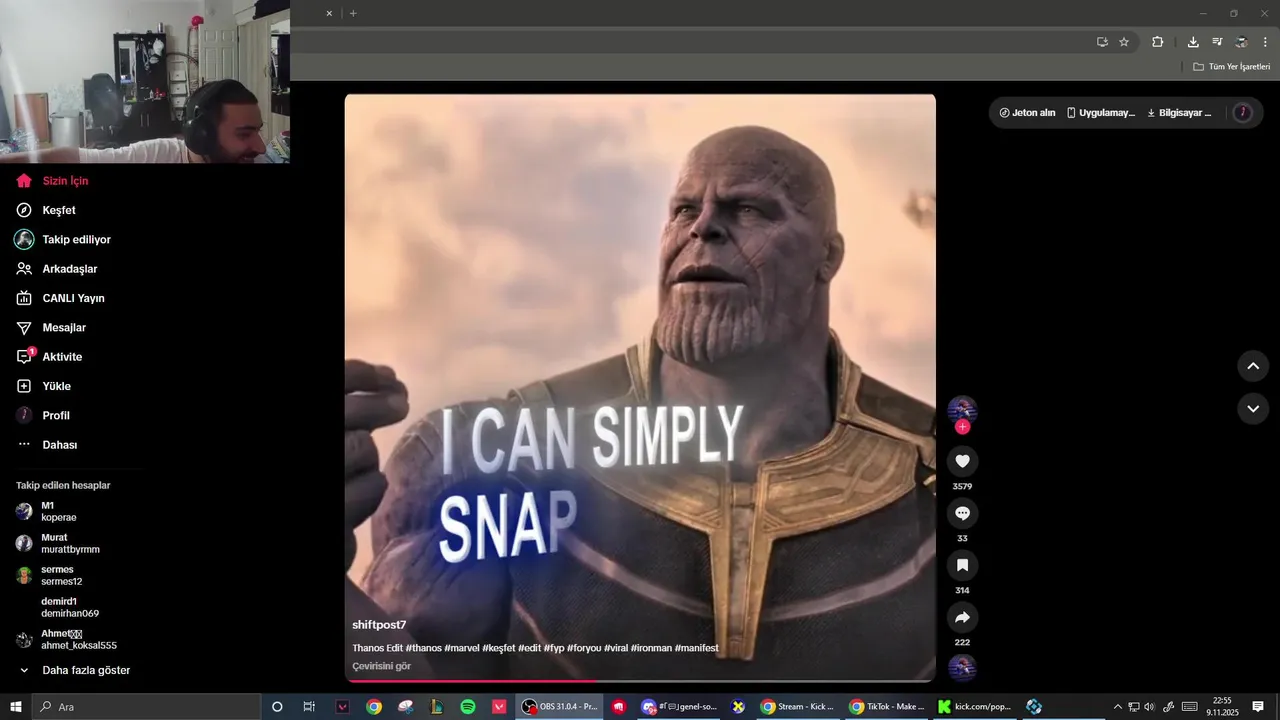Open a new Chrome tab with plus
This screenshot has height=720, width=1280.
[353, 13]
